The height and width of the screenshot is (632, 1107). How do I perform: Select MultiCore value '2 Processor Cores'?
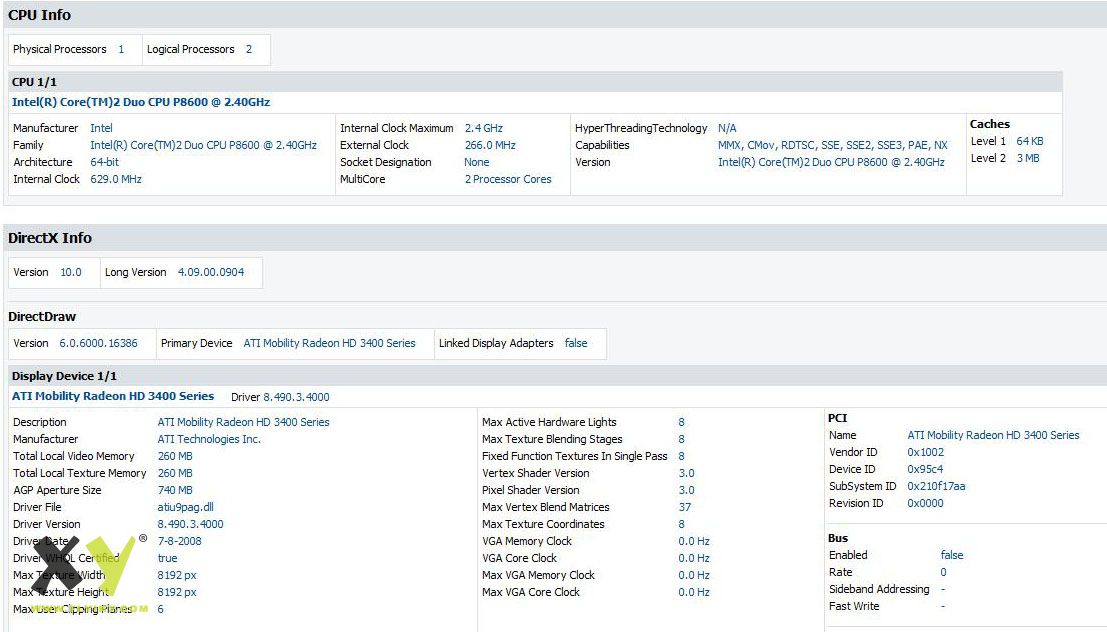[x=508, y=179]
